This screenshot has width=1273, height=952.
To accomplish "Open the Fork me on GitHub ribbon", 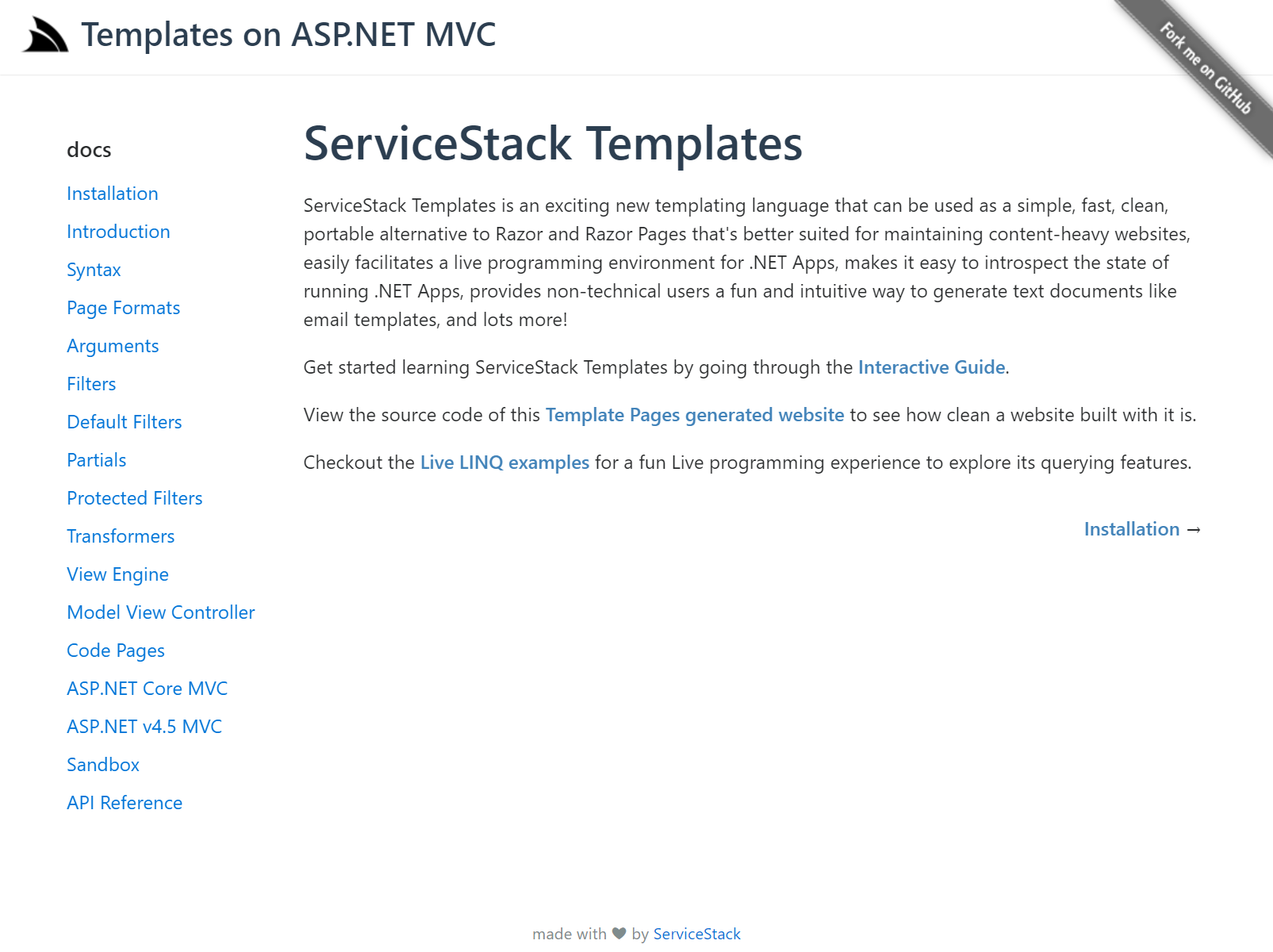I will (1205, 68).
